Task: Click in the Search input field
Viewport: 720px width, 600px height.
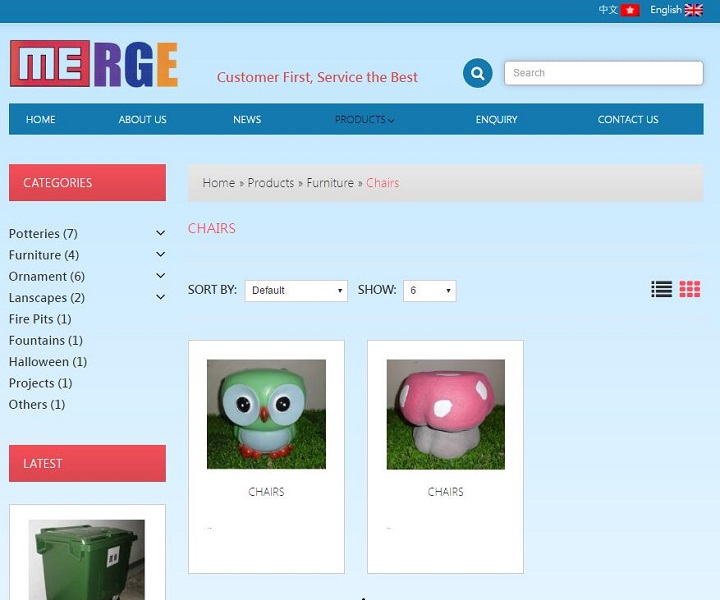Action: click(x=603, y=73)
